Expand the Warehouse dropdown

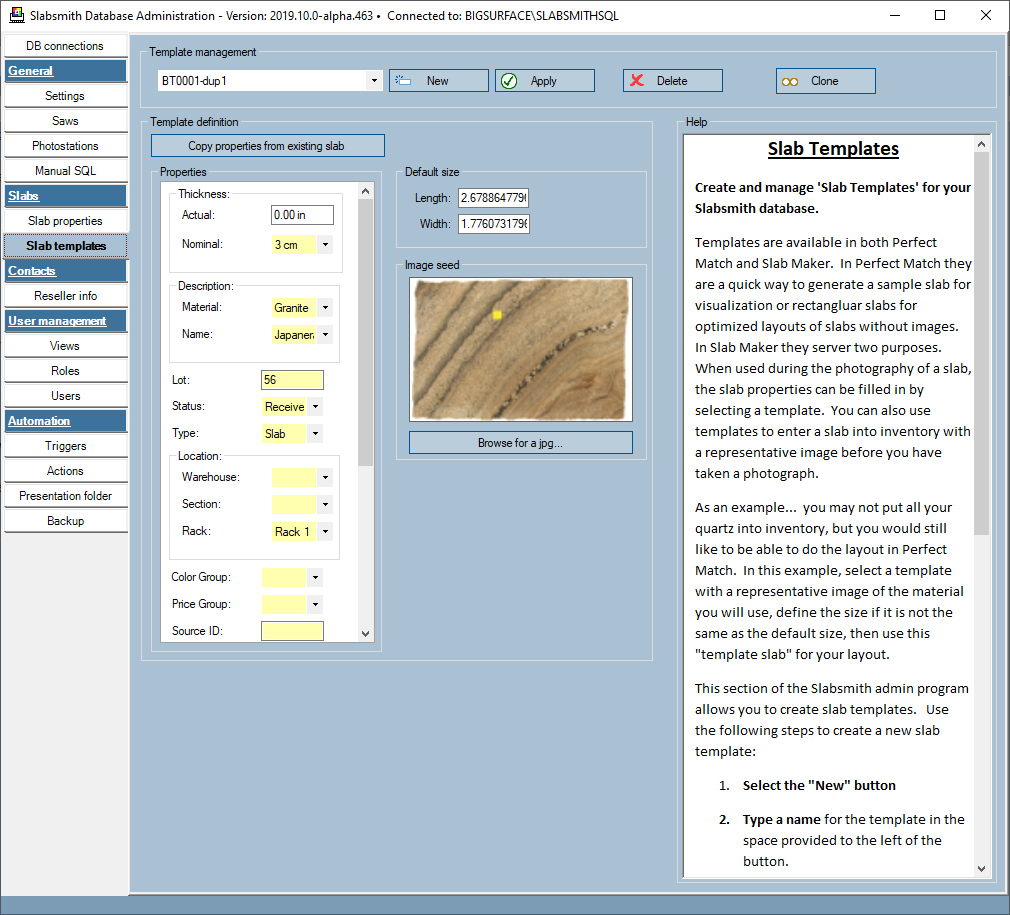click(325, 478)
